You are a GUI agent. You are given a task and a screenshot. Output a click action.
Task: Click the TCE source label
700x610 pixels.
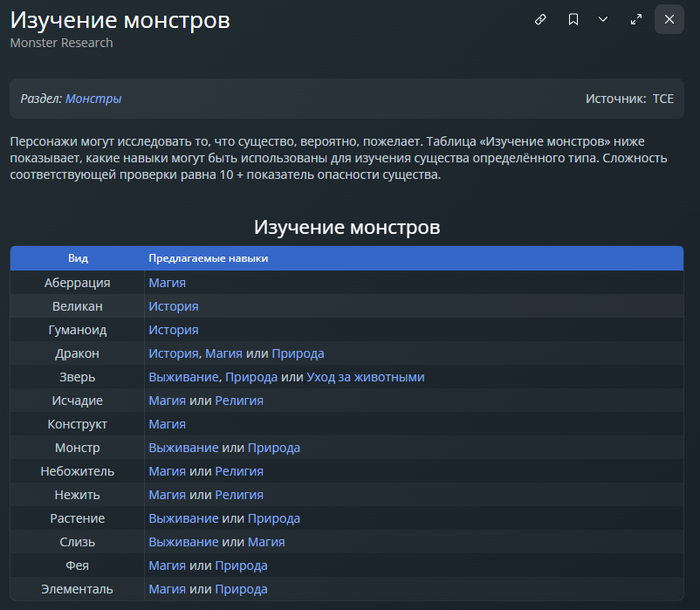(x=663, y=99)
